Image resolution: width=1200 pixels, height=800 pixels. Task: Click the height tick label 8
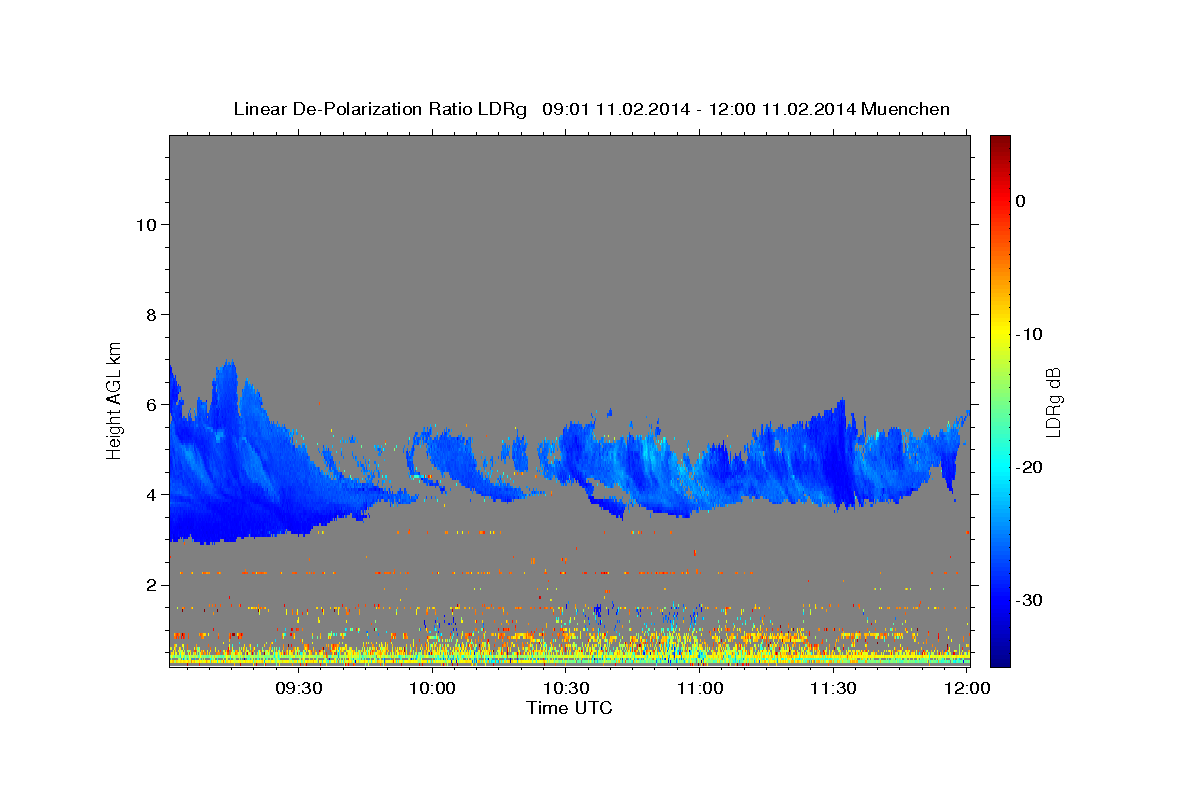click(152, 314)
